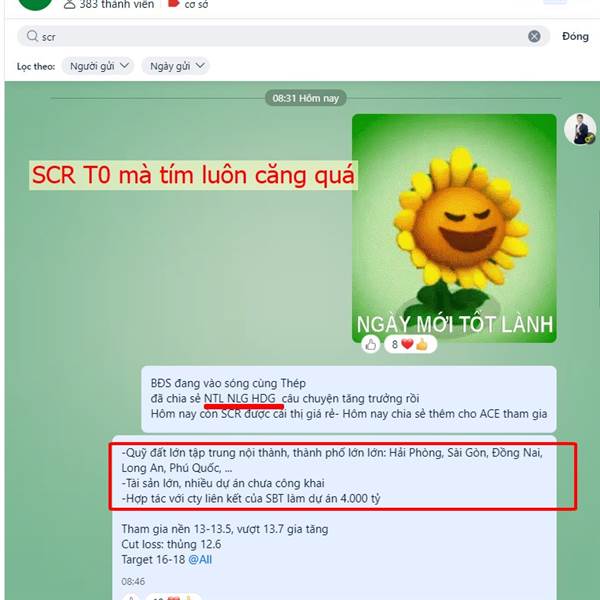The width and height of the screenshot is (600, 600).
Task: Clear the search text with the X icon
Action: 534,36
